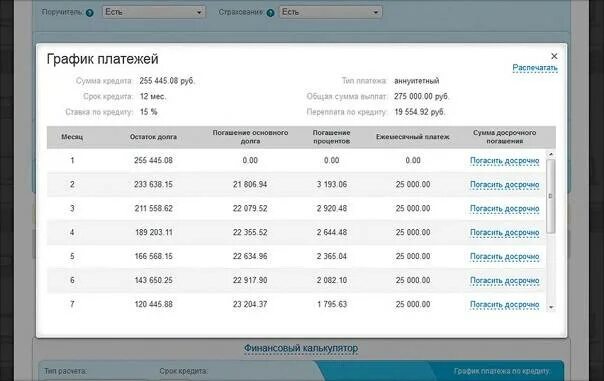
Task: Select the interest value 2 644.48
Action: pyautogui.click(x=332, y=232)
